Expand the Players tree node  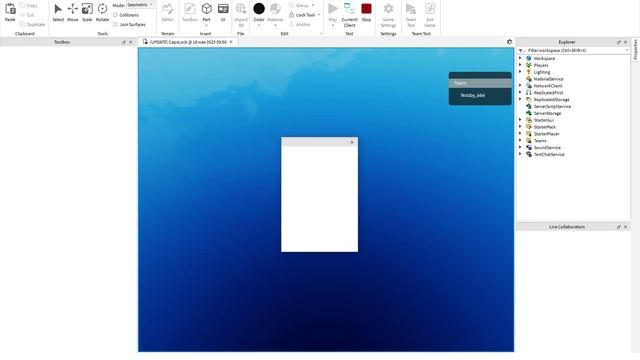[520, 65]
